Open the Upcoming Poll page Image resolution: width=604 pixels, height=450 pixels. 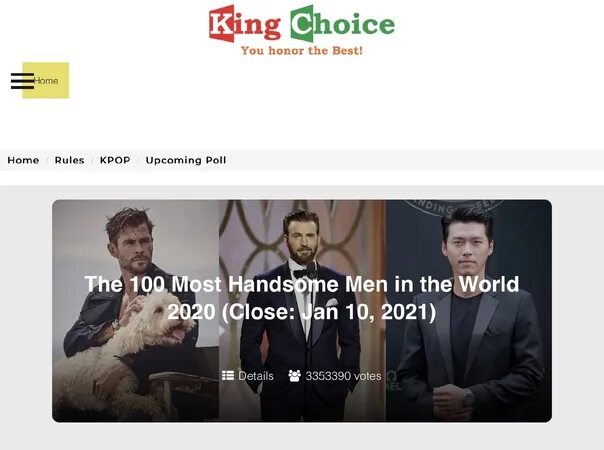(x=186, y=160)
